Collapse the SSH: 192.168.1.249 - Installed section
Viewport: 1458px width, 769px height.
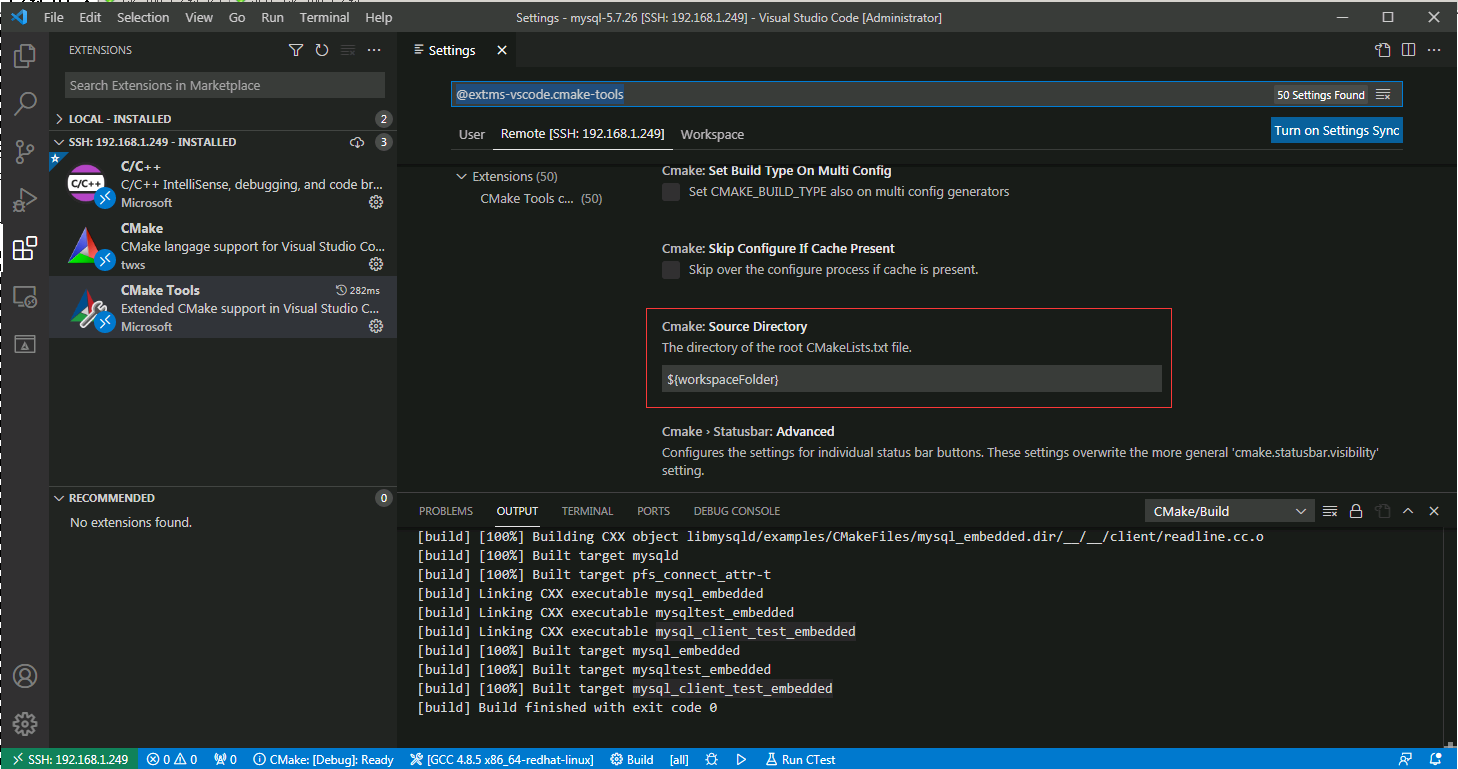click(222, 142)
